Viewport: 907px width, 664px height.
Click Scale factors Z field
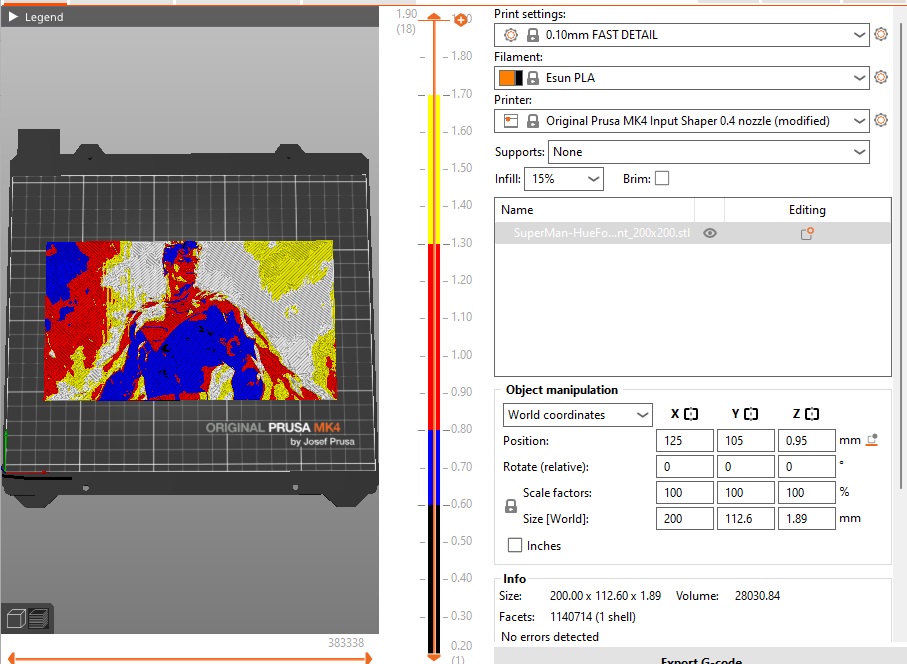point(806,493)
